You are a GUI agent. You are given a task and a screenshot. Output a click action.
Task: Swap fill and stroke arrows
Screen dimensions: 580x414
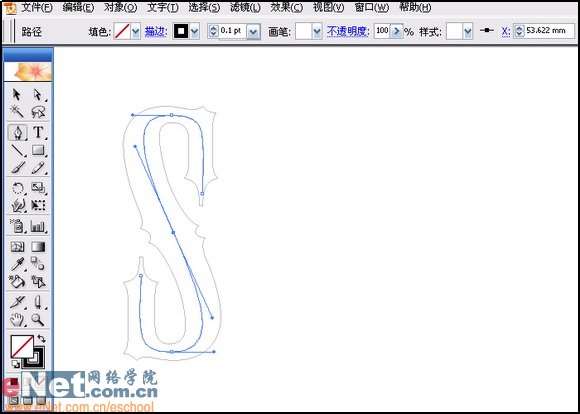(41, 338)
